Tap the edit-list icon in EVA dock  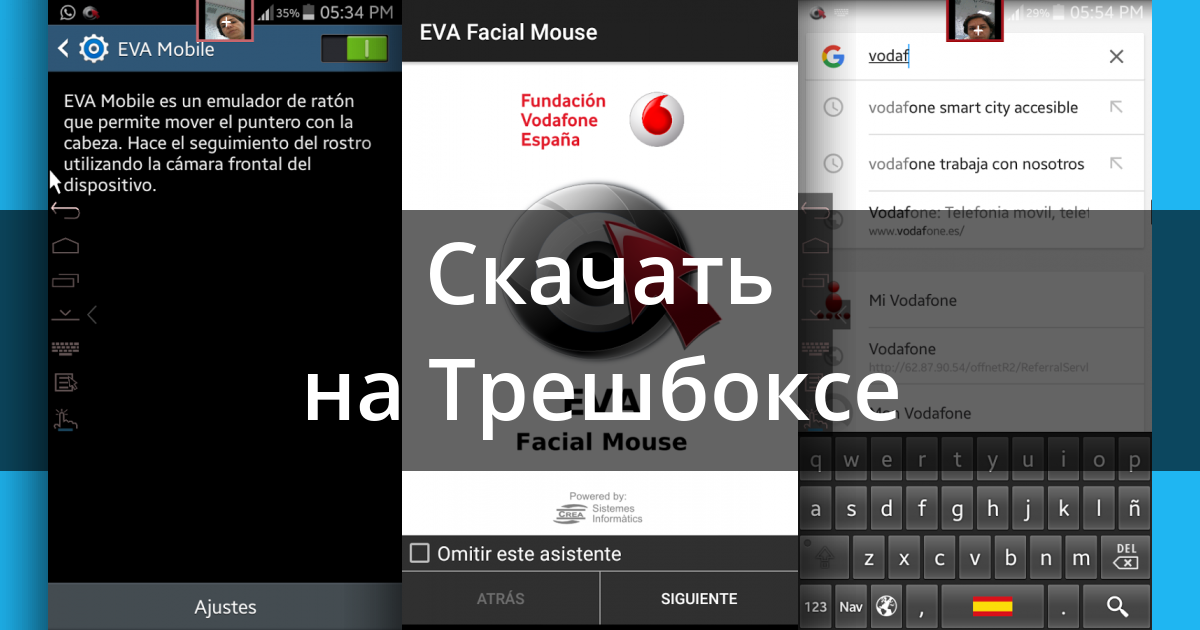coord(65,382)
